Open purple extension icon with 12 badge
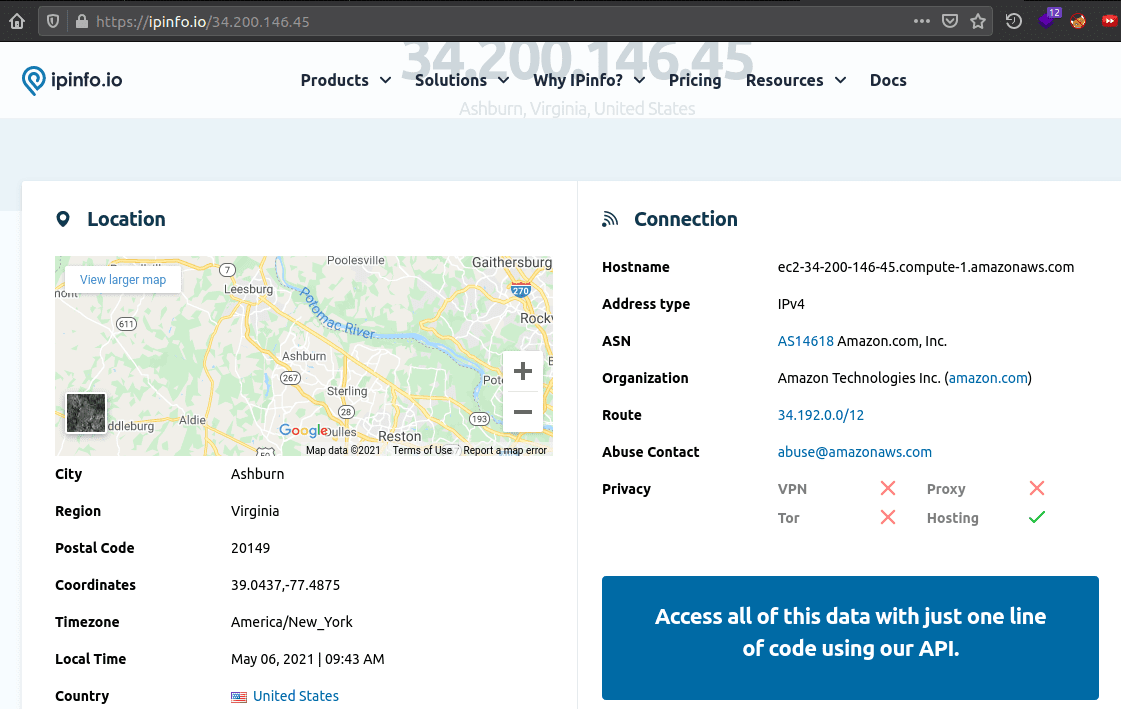The height and width of the screenshot is (709, 1121). tap(1049, 19)
